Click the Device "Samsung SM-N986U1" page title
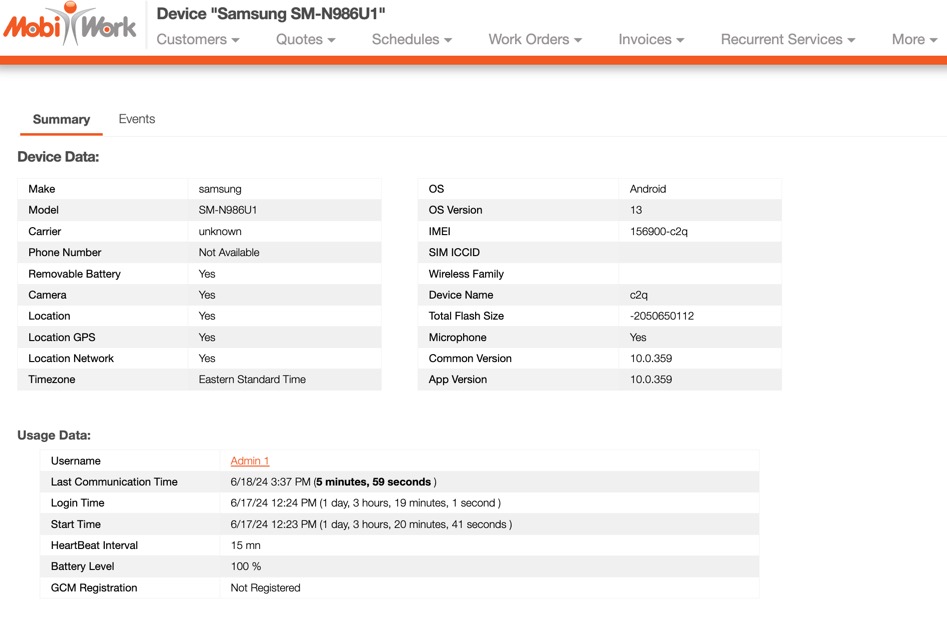The image size is (947, 617). pyautogui.click(x=271, y=14)
